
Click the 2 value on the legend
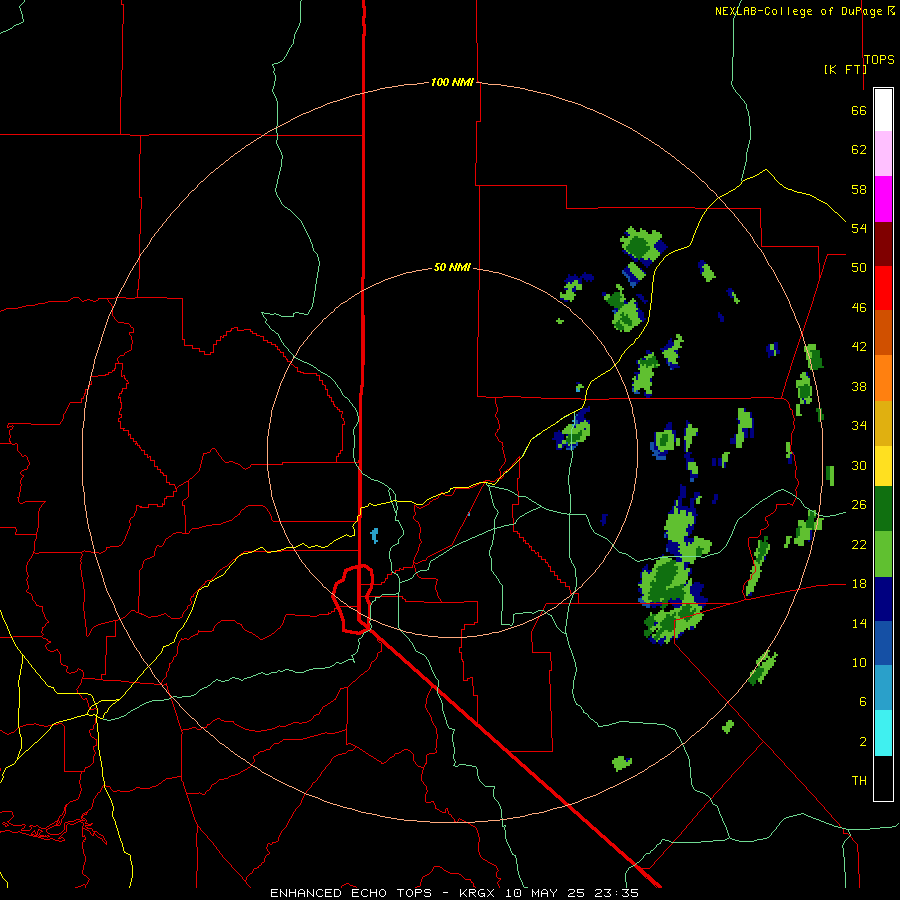863,741
